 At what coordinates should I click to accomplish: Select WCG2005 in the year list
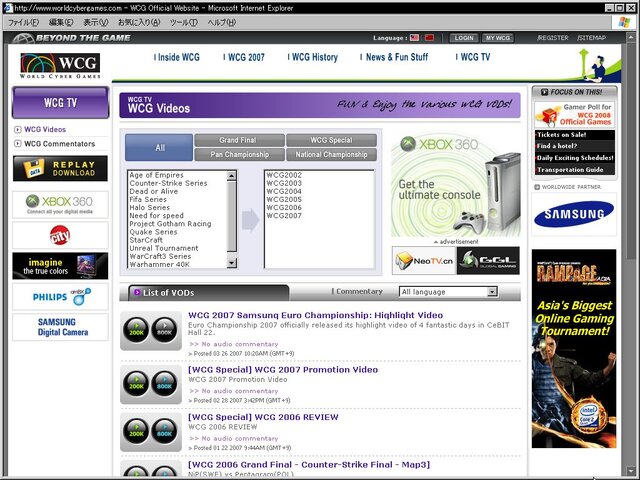pyautogui.click(x=284, y=200)
